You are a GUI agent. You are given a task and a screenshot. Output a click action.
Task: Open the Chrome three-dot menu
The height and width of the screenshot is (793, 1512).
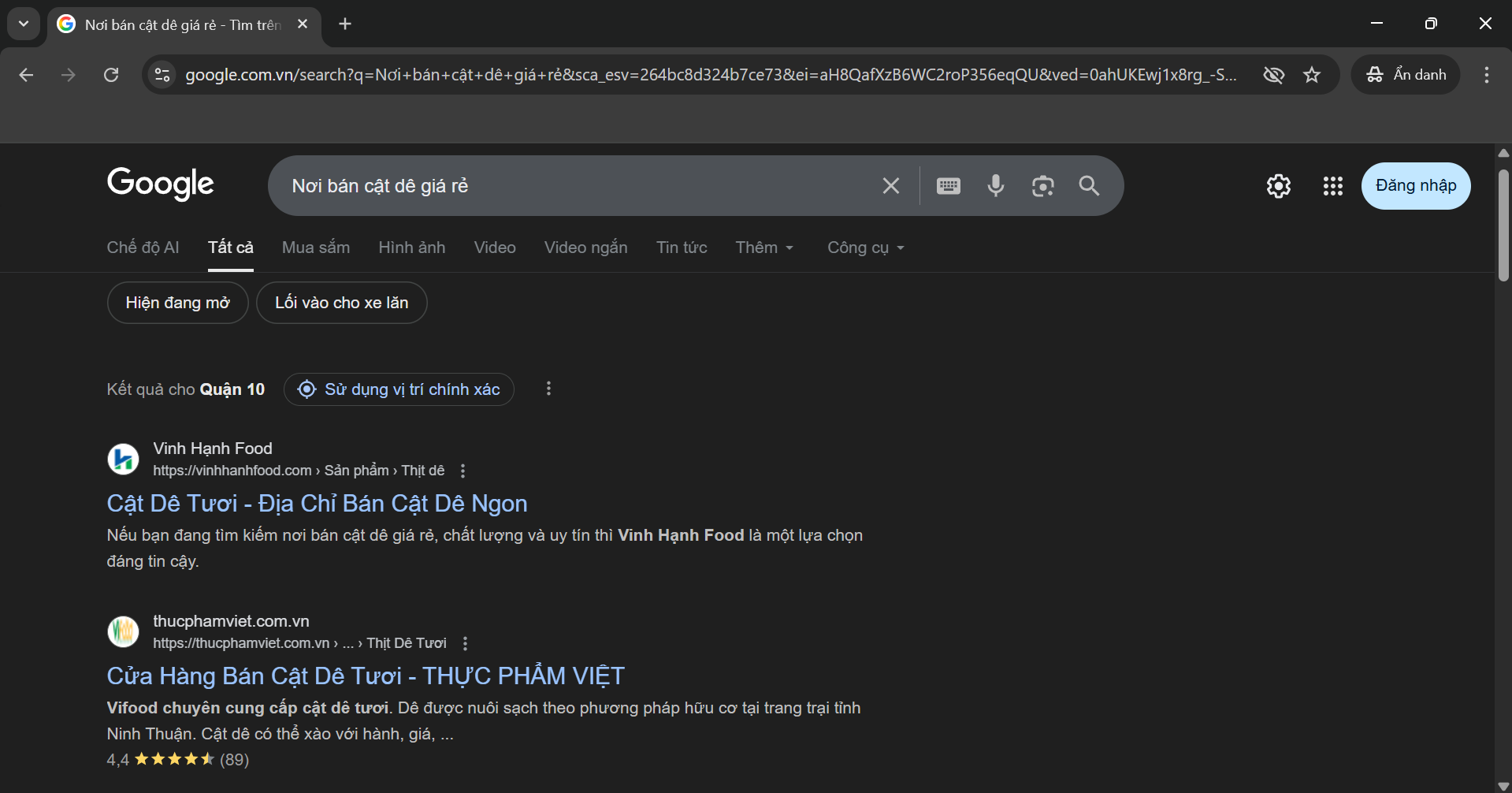[x=1487, y=75]
